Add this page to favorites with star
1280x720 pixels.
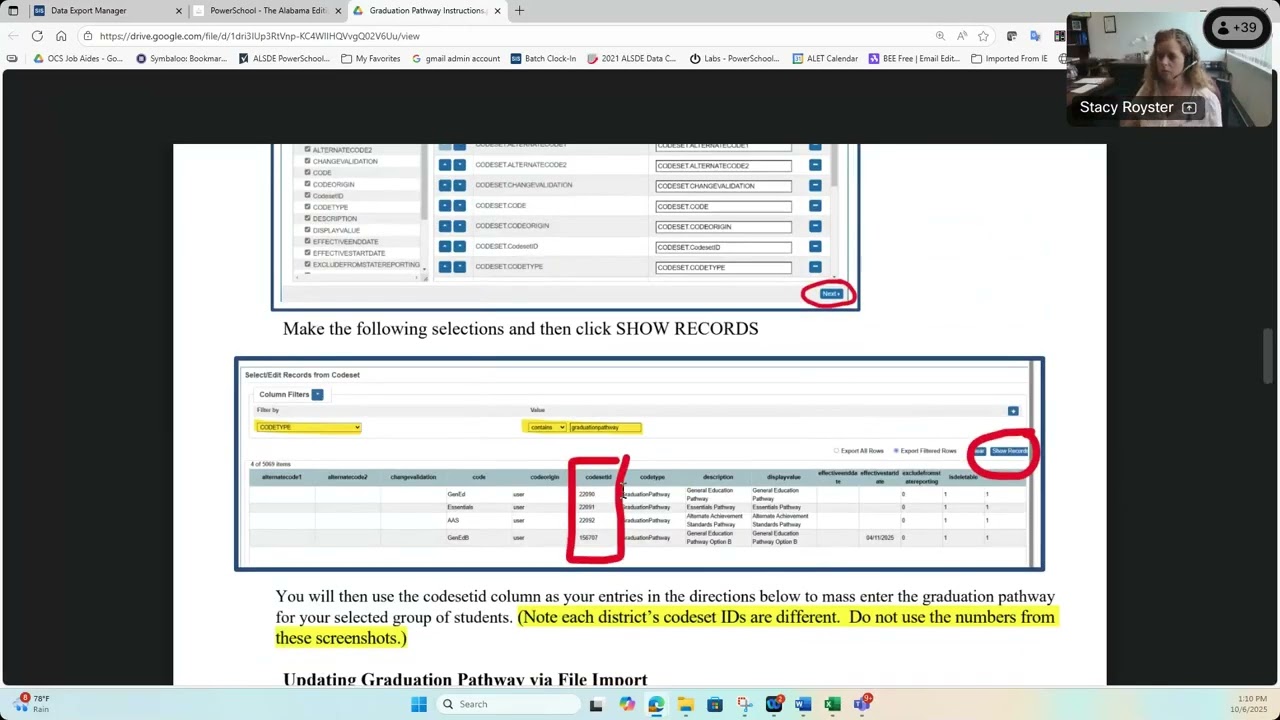click(x=983, y=36)
